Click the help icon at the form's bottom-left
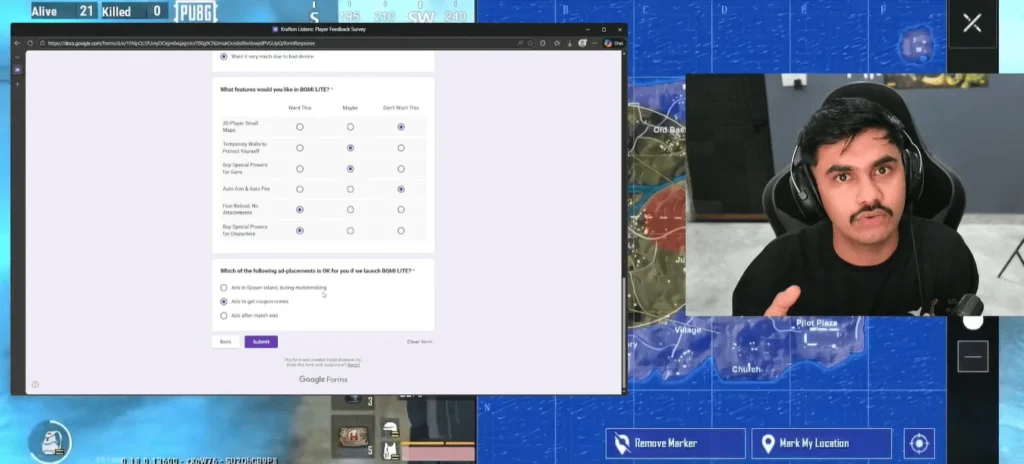Screen dimensions: 1024x464 pyautogui.click(x=35, y=384)
